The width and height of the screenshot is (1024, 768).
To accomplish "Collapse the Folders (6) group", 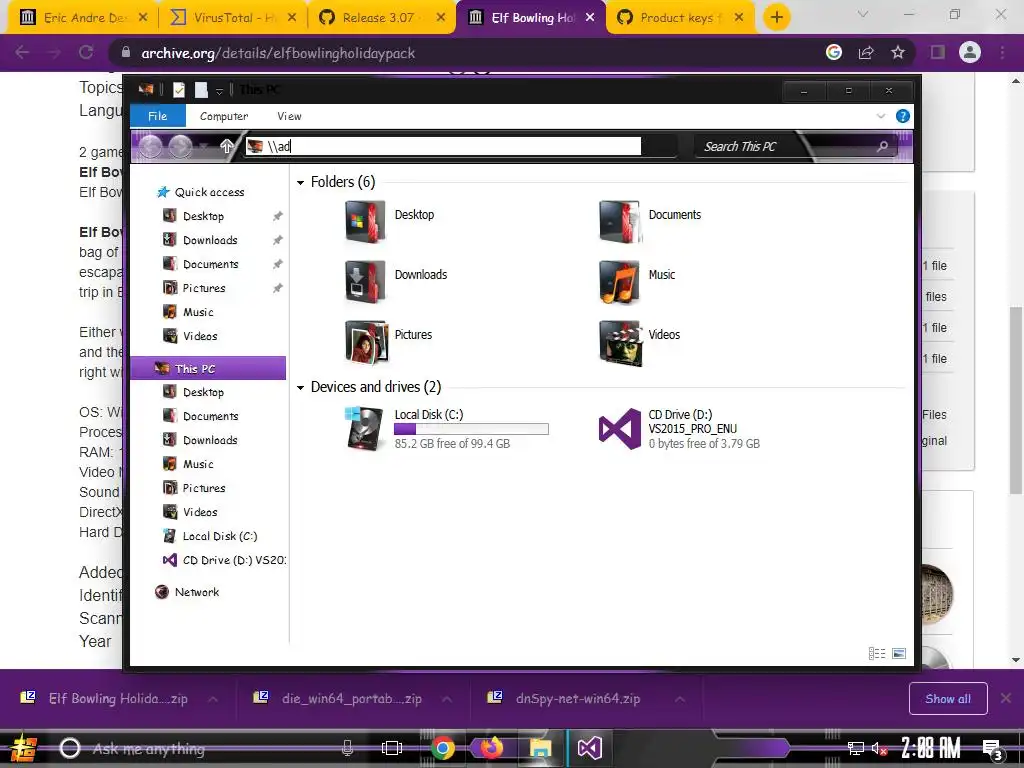I will pyautogui.click(x=300, y=183).
